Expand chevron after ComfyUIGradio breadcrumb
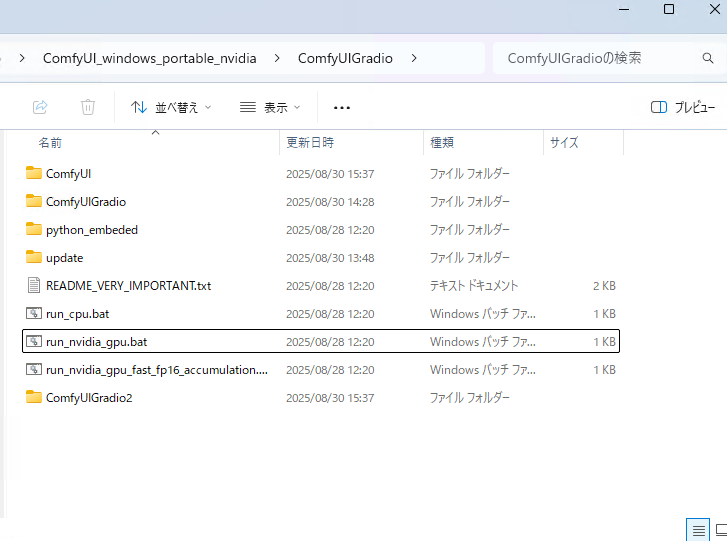This screenshot has width=727, height=541. pyautogui.click(x=414, y=58)
